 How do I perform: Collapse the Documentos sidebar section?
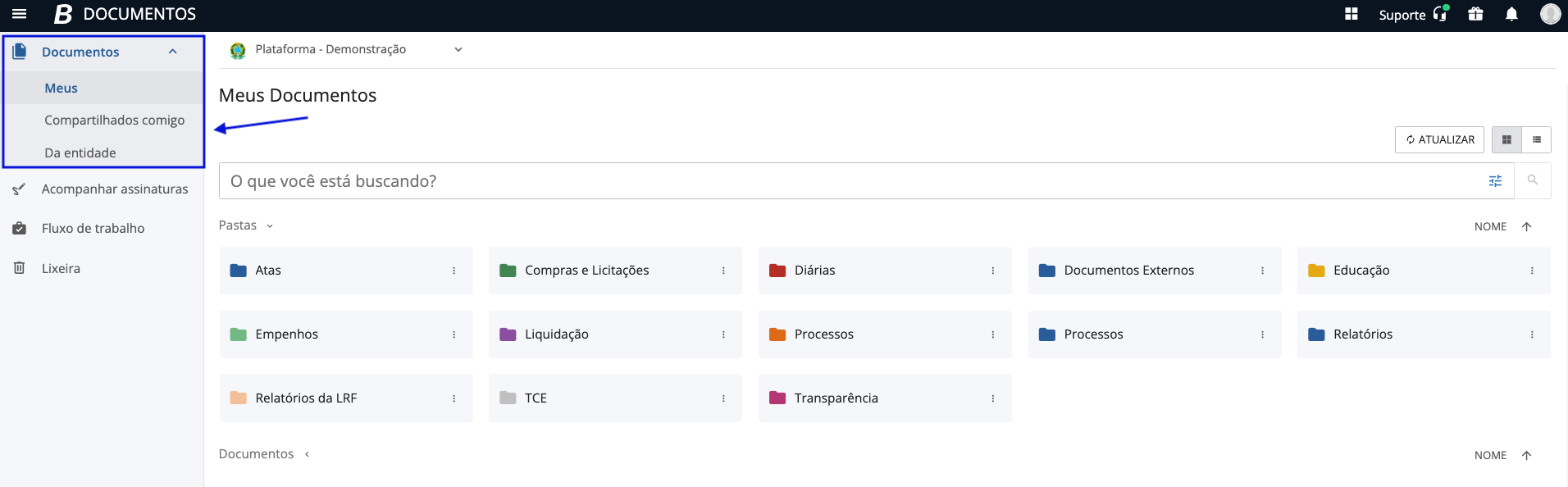(172, 52)
